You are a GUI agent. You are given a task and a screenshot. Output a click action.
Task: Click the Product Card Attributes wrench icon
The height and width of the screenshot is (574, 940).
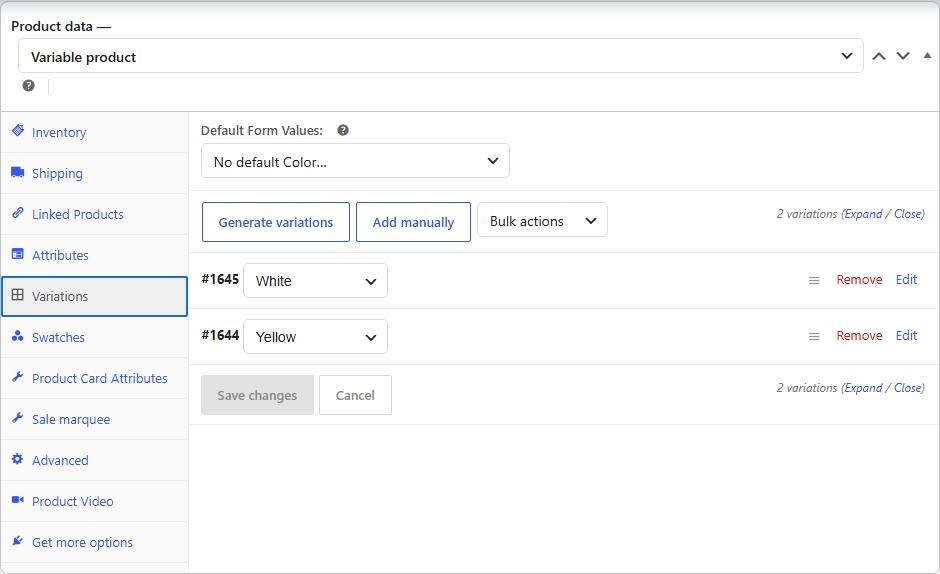(18, 377)
